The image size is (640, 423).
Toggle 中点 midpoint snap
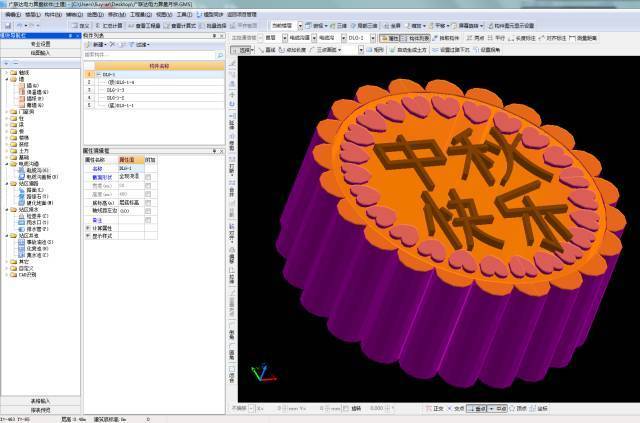tap(498, 408)
